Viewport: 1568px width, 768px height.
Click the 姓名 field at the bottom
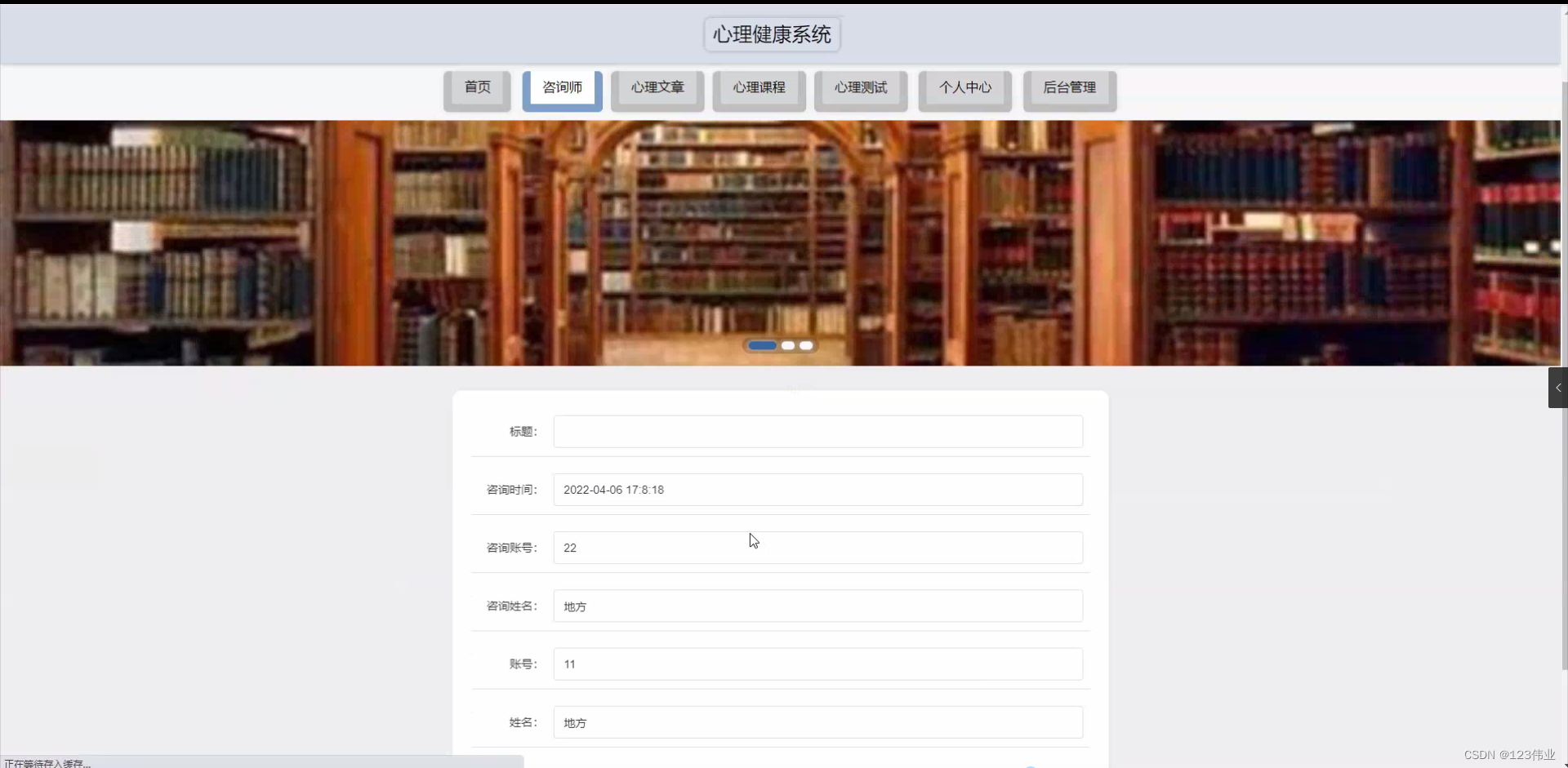(x=817, y=722)
